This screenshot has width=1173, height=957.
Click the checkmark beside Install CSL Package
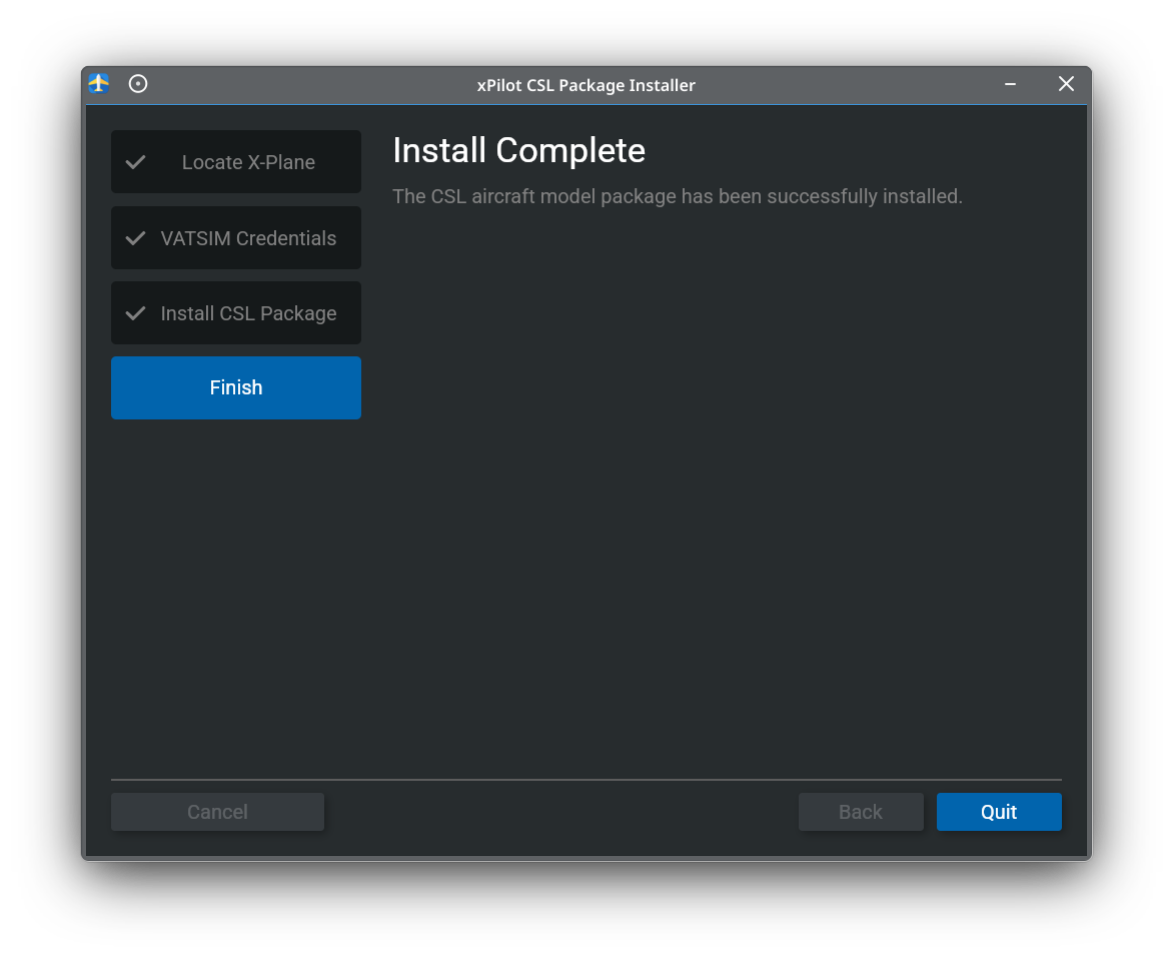click(x=135, y=313)
